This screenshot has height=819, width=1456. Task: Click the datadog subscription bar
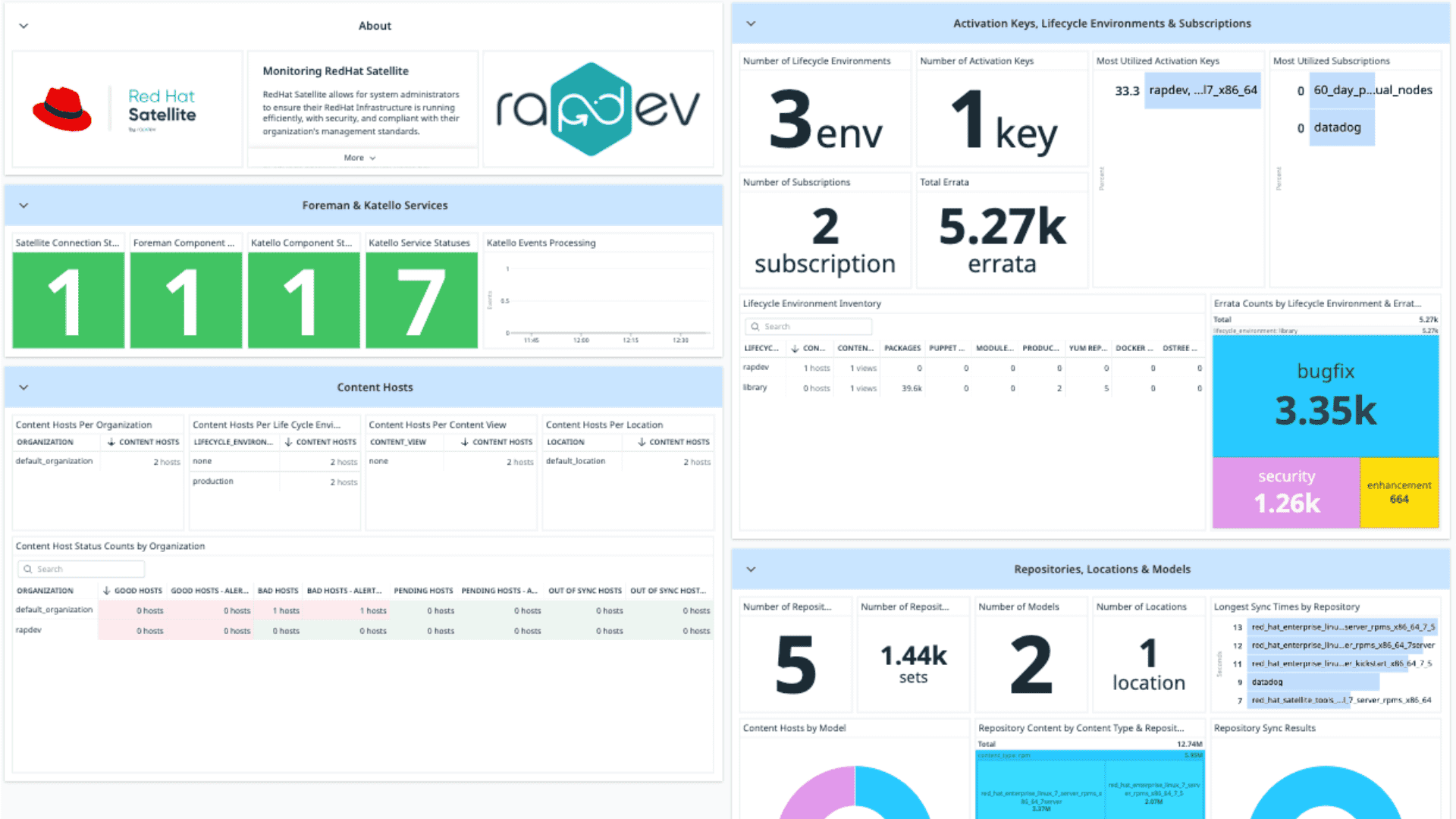(x=1342, y=127)
